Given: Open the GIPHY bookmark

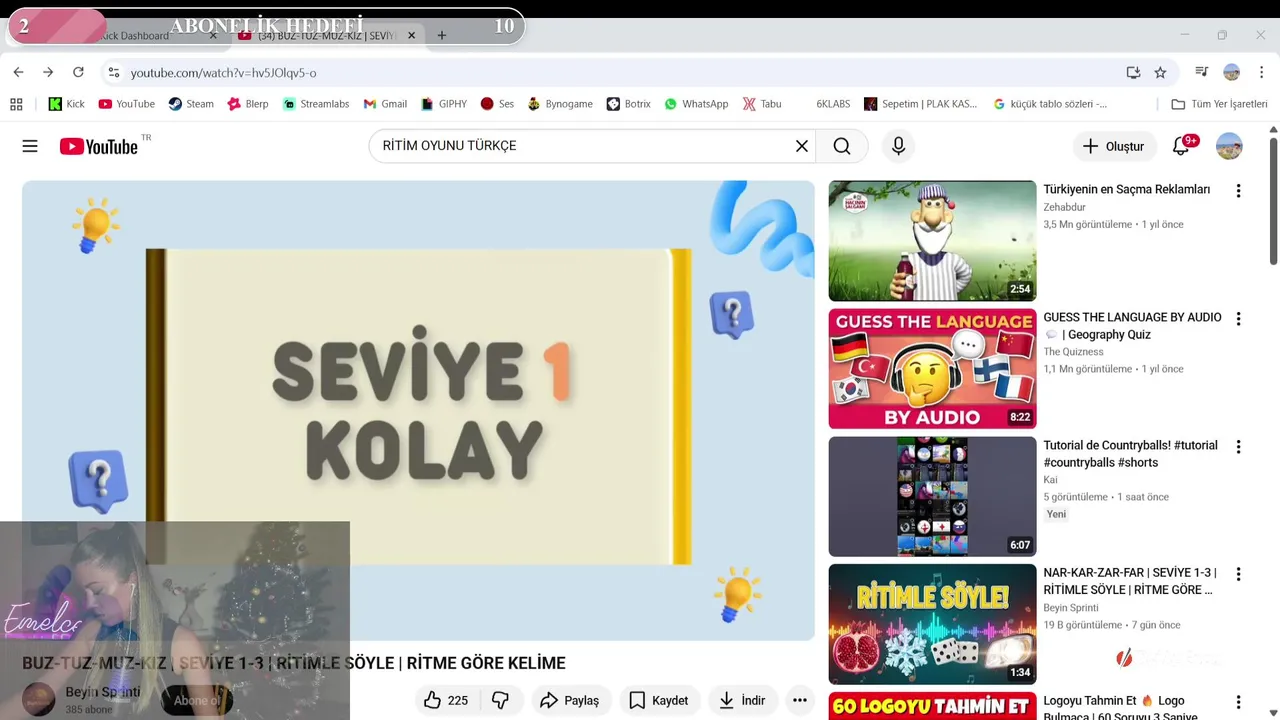Looking at the screenshot, I should point(444,104).
